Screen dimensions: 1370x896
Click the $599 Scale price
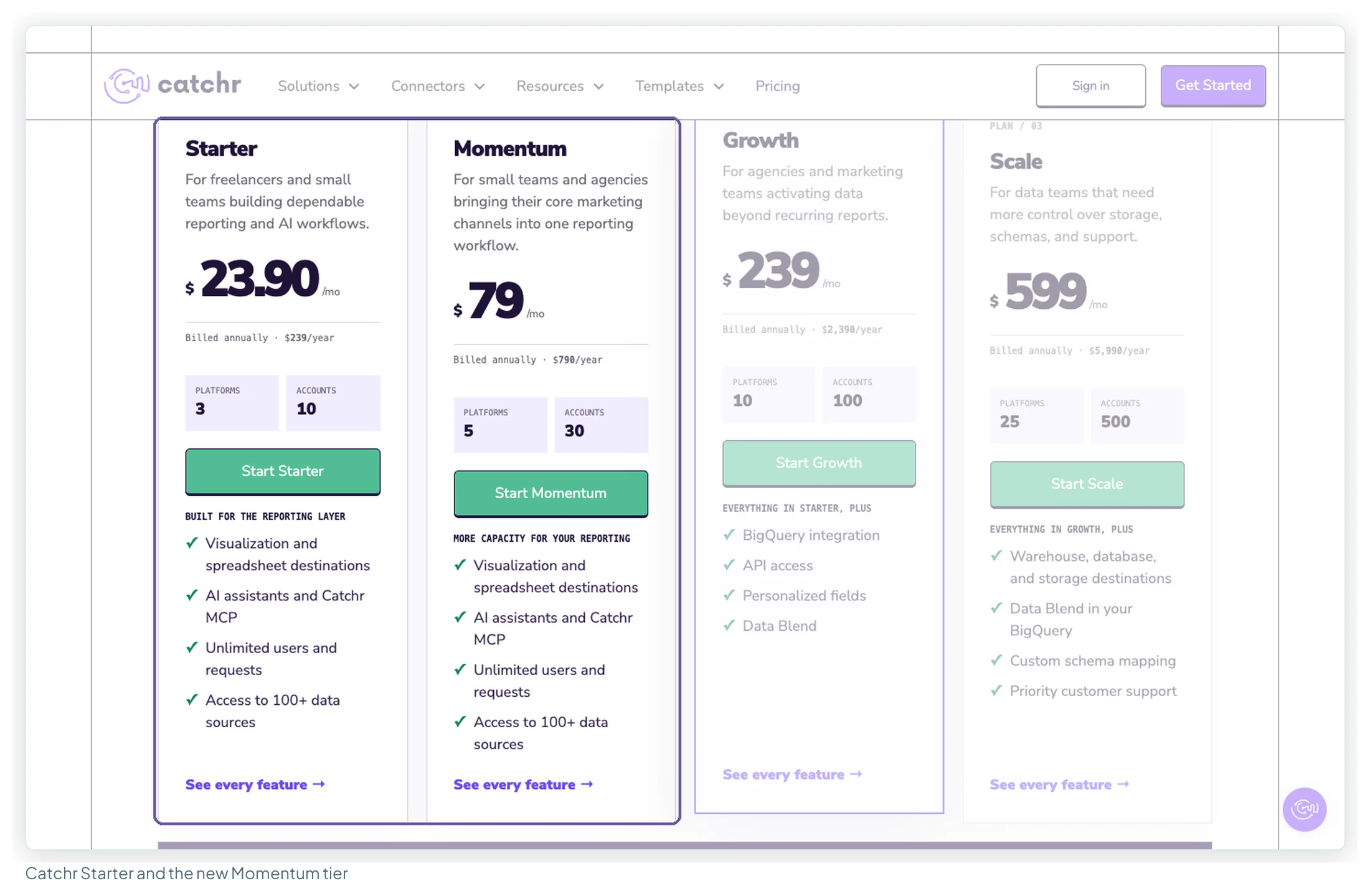click(x=1048, y=291)
